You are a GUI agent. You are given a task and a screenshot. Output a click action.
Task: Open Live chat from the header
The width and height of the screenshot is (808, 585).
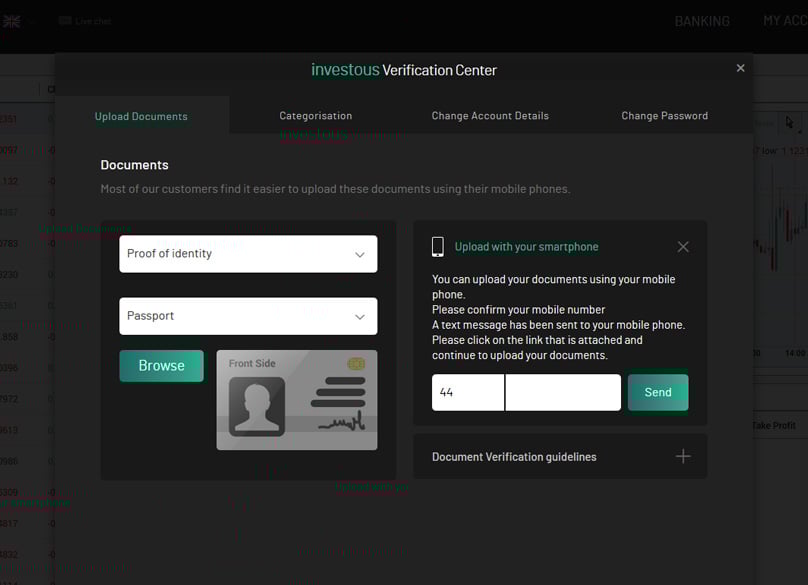point(85,21)
